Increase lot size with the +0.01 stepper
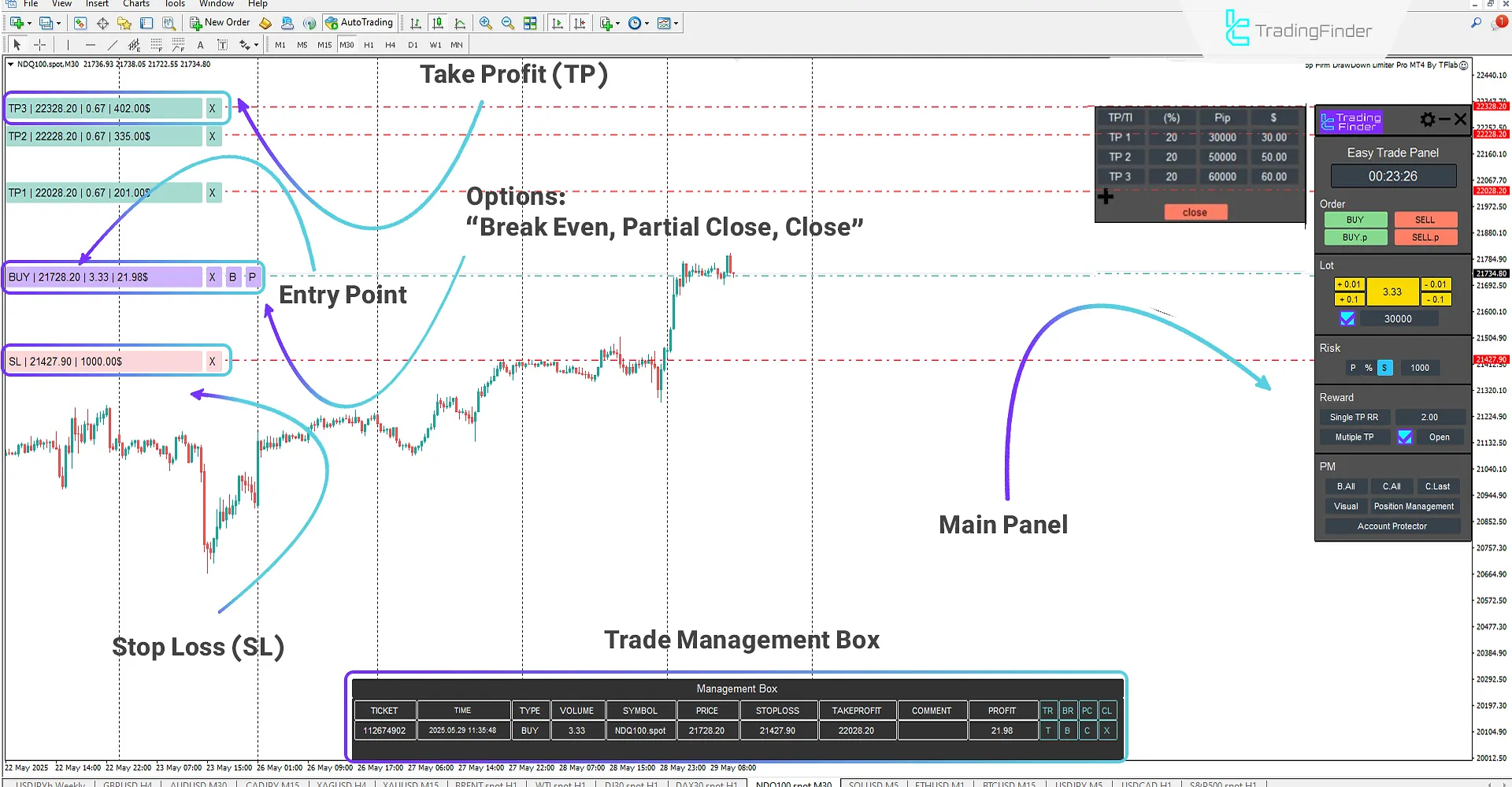 (1349, 284)
